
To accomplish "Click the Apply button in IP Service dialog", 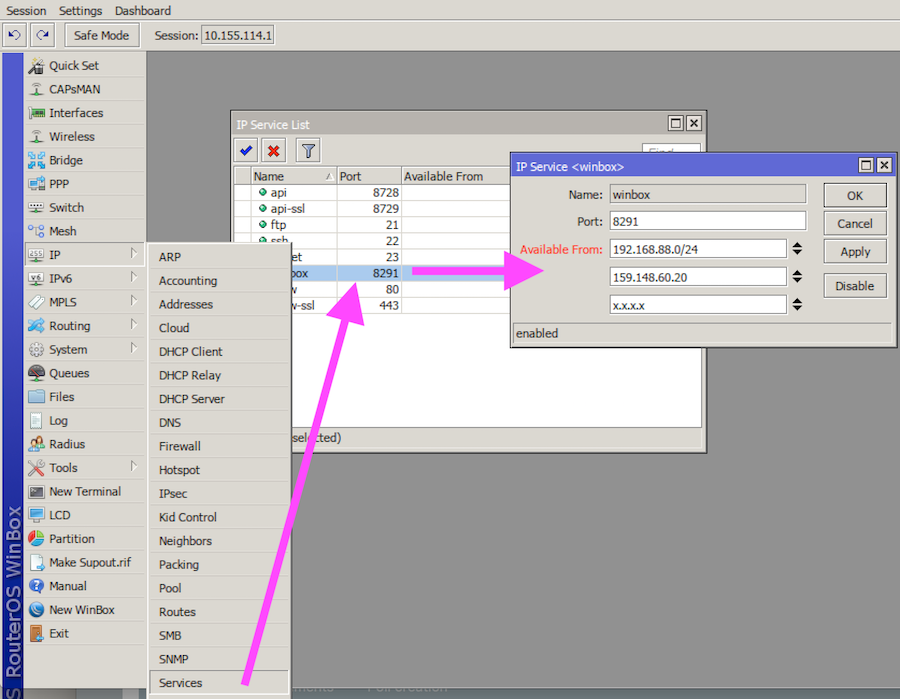I will click(x=854, y=252).
